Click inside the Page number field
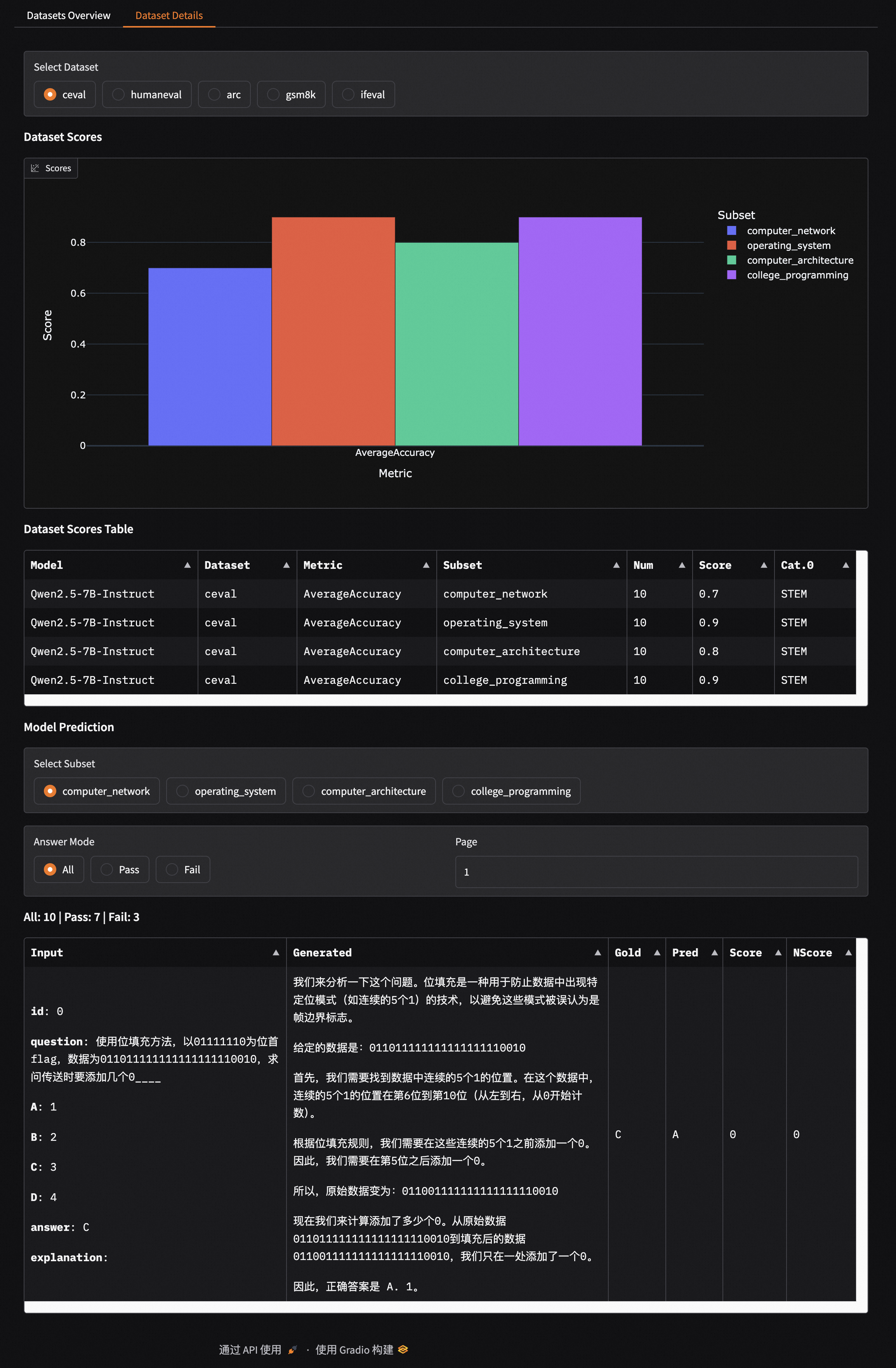The width and height of the screenshot is (896, 1368). [x=656, y=871]
